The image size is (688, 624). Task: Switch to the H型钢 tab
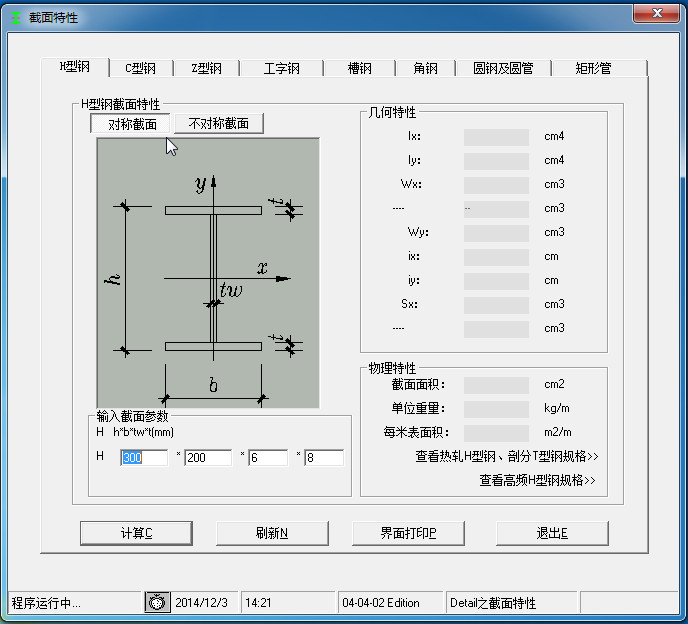tap(75, 67)
